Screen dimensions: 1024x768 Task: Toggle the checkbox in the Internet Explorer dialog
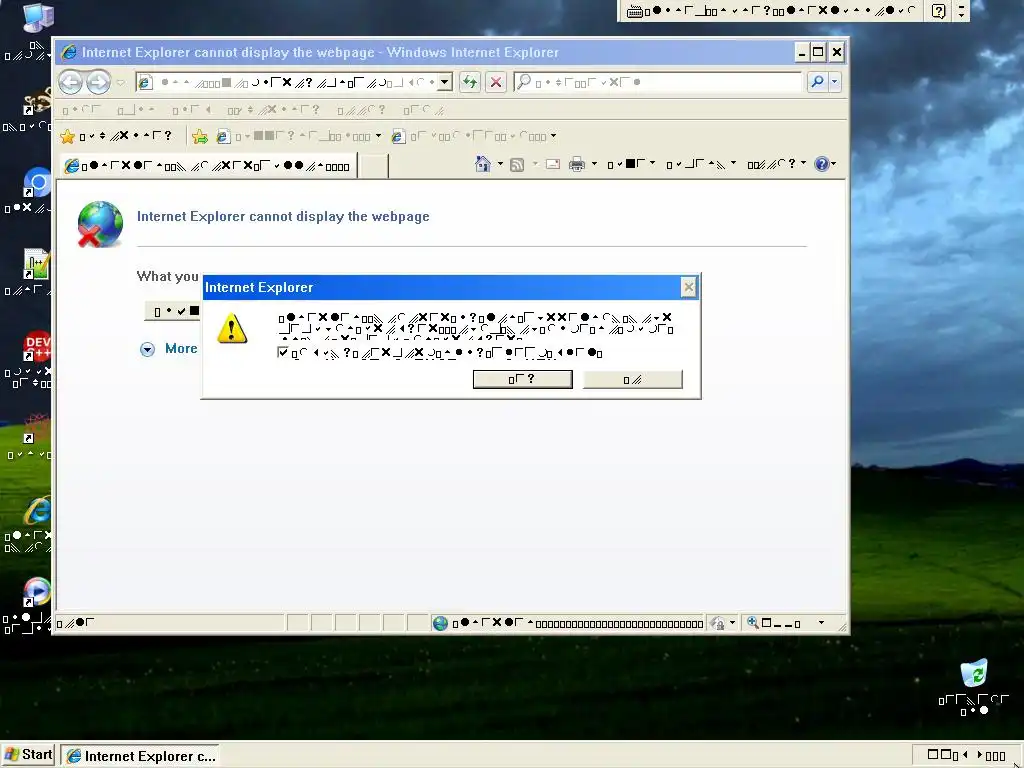tap(283, 353)
